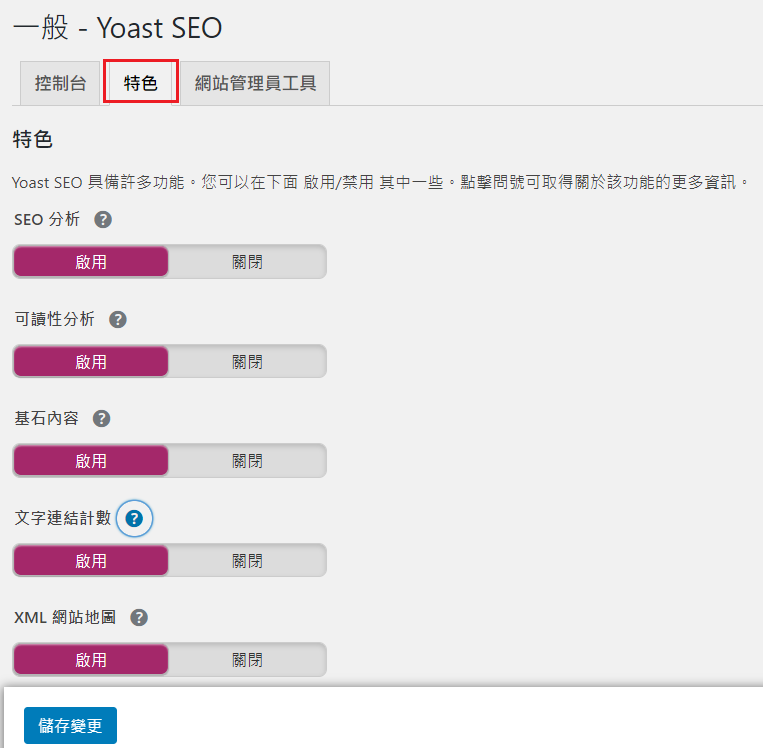Open the help icon next to XML 網站地圖
The width and height of the screenshot is (763, 748).
pos(139,618)
